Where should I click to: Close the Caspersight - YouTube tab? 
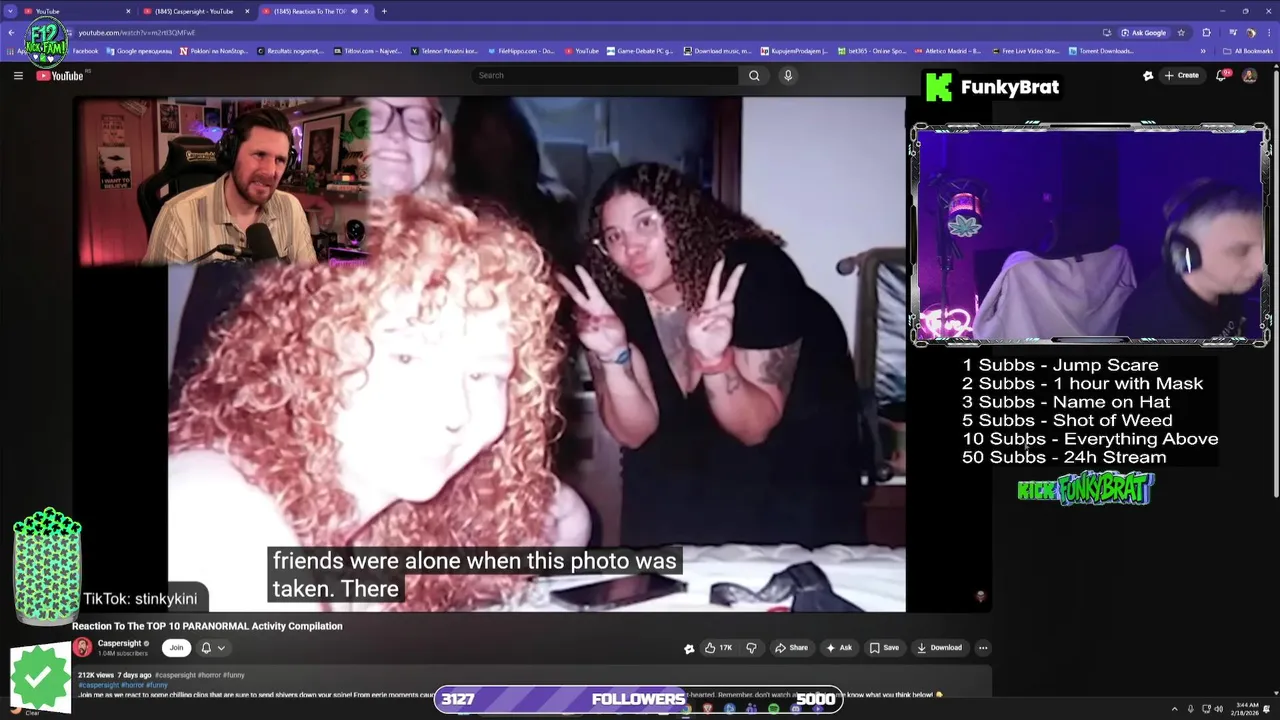[247, 11]
